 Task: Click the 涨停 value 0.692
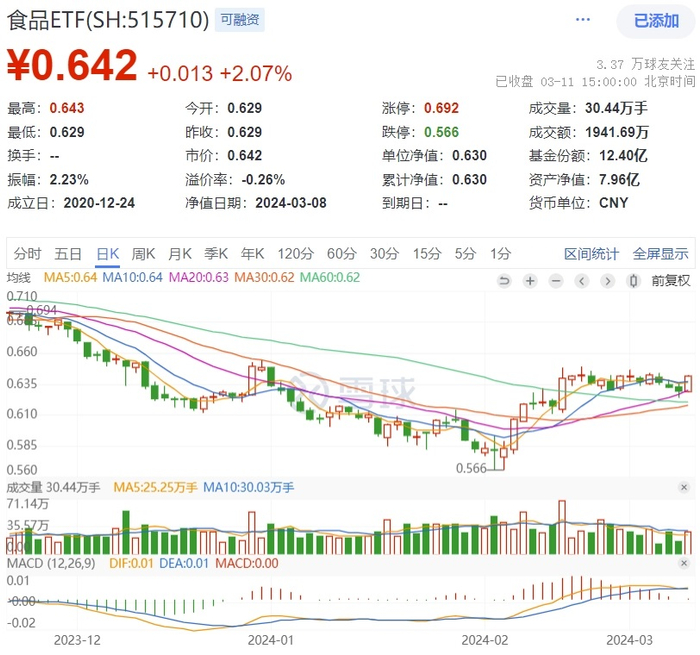(442, 108)
